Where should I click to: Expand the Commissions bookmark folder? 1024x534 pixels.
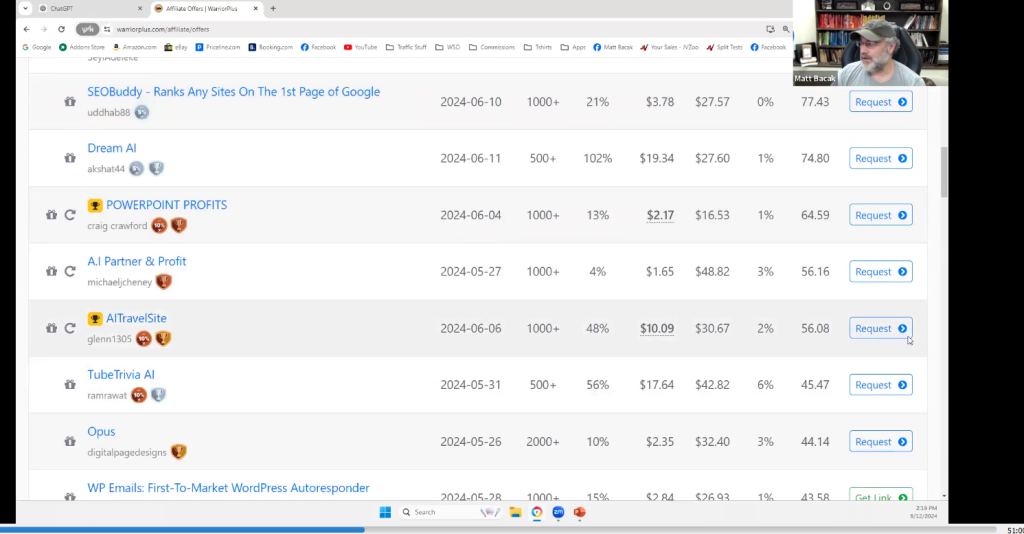(x=492, y=47)
